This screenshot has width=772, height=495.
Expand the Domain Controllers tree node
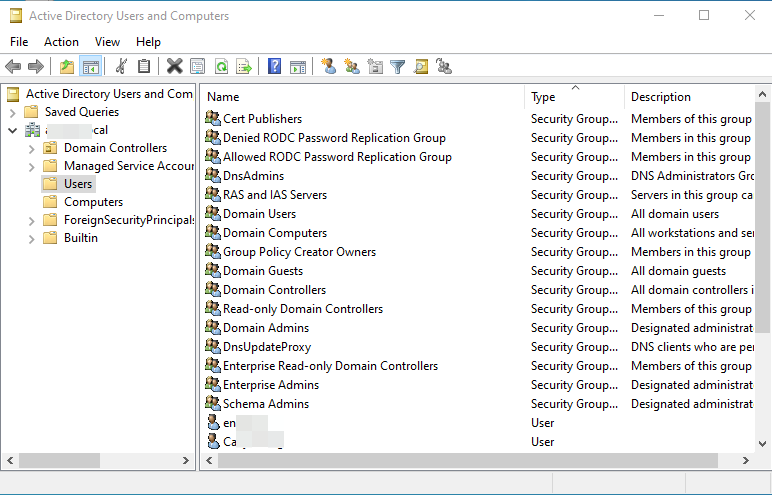[31, 148]
